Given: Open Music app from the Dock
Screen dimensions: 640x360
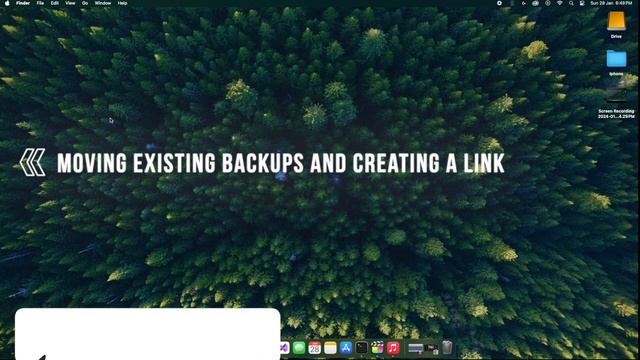Looking at the screenshot, I should point(393,348).
